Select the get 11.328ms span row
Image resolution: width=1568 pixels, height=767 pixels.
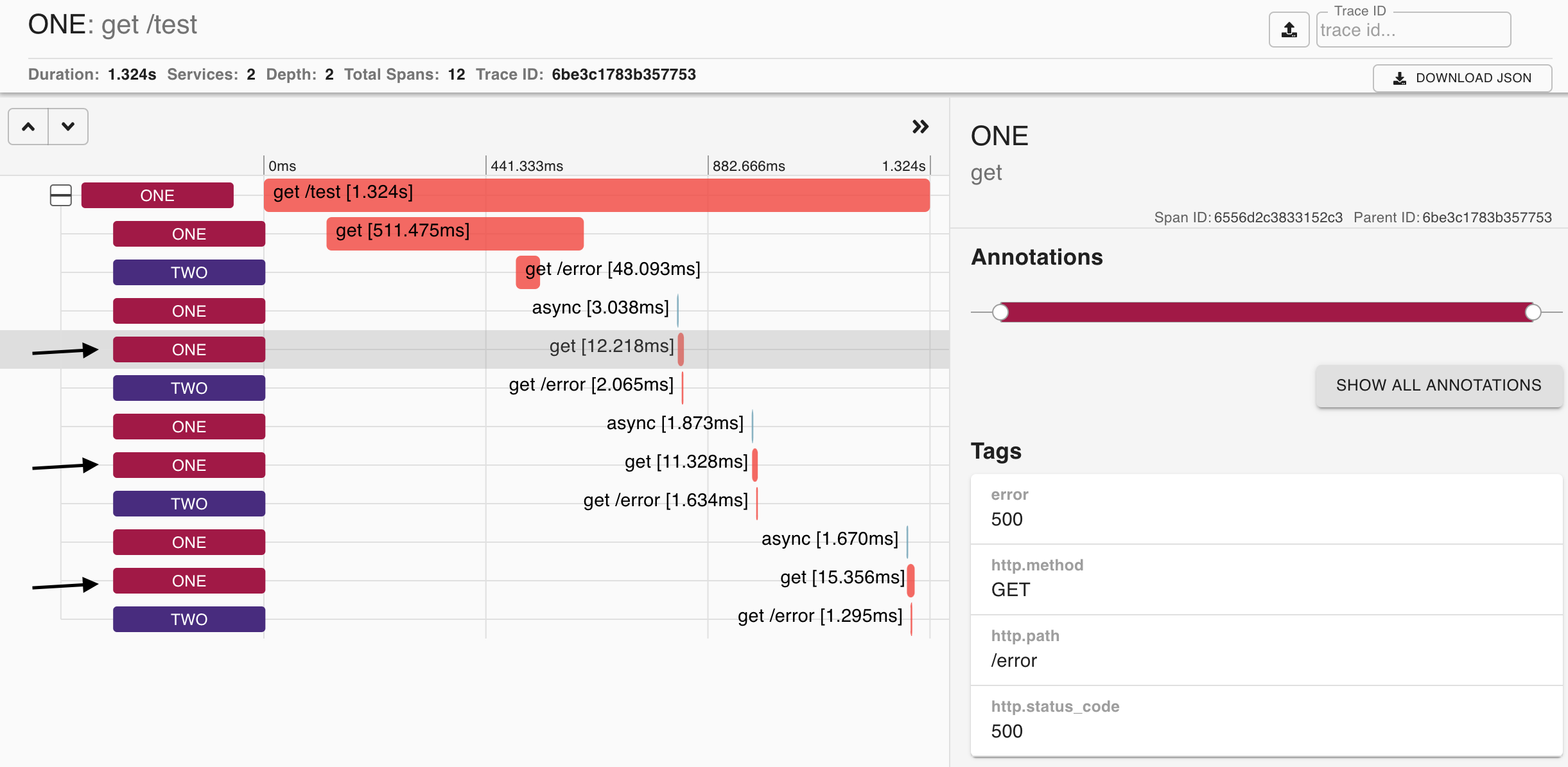(686, 463)
